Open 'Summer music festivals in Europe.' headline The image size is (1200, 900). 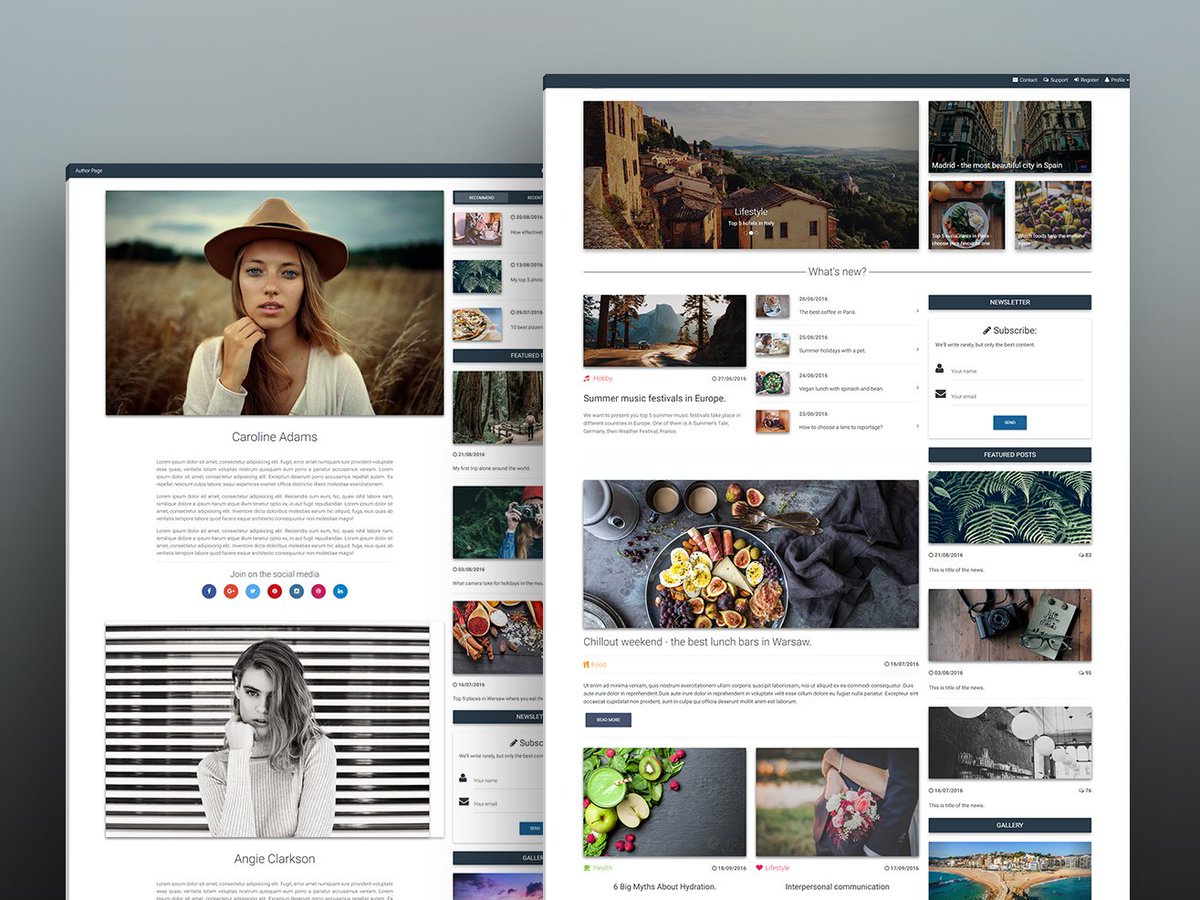(x=654, y=398)
